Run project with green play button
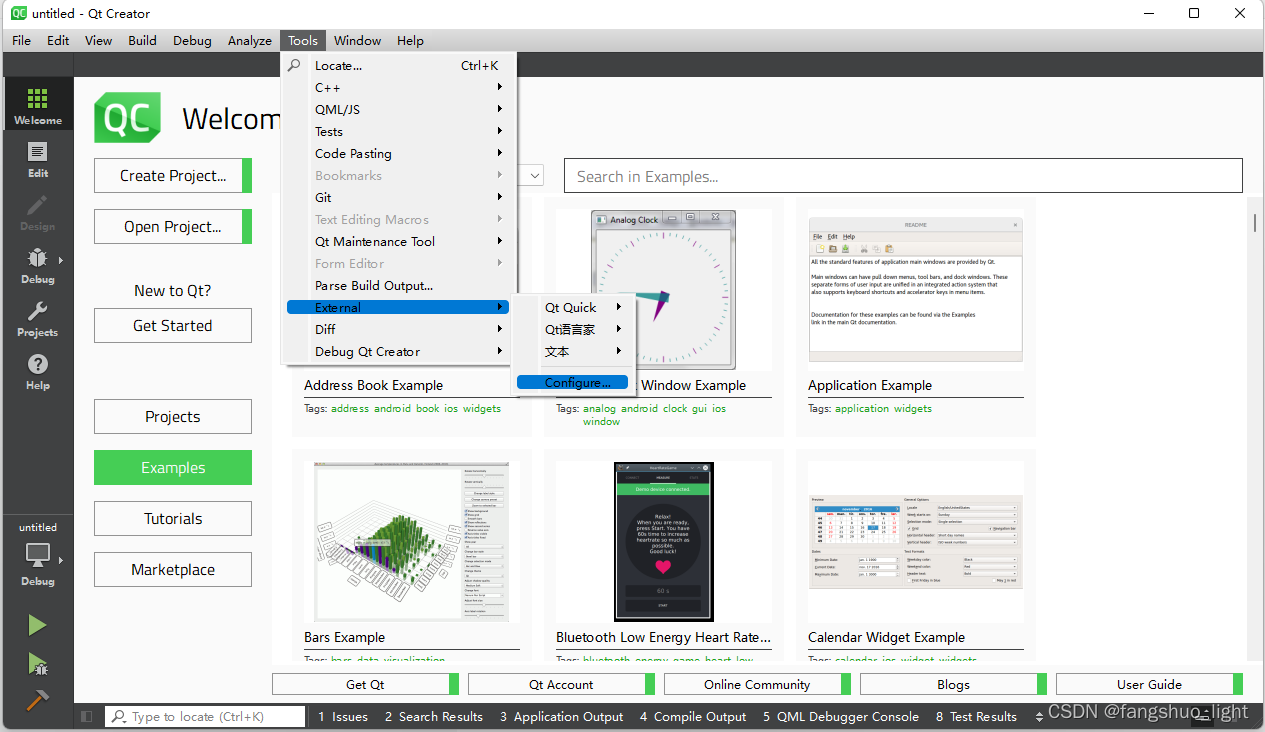Screen dimensions: 1265x732 click(x=37, y=626)
